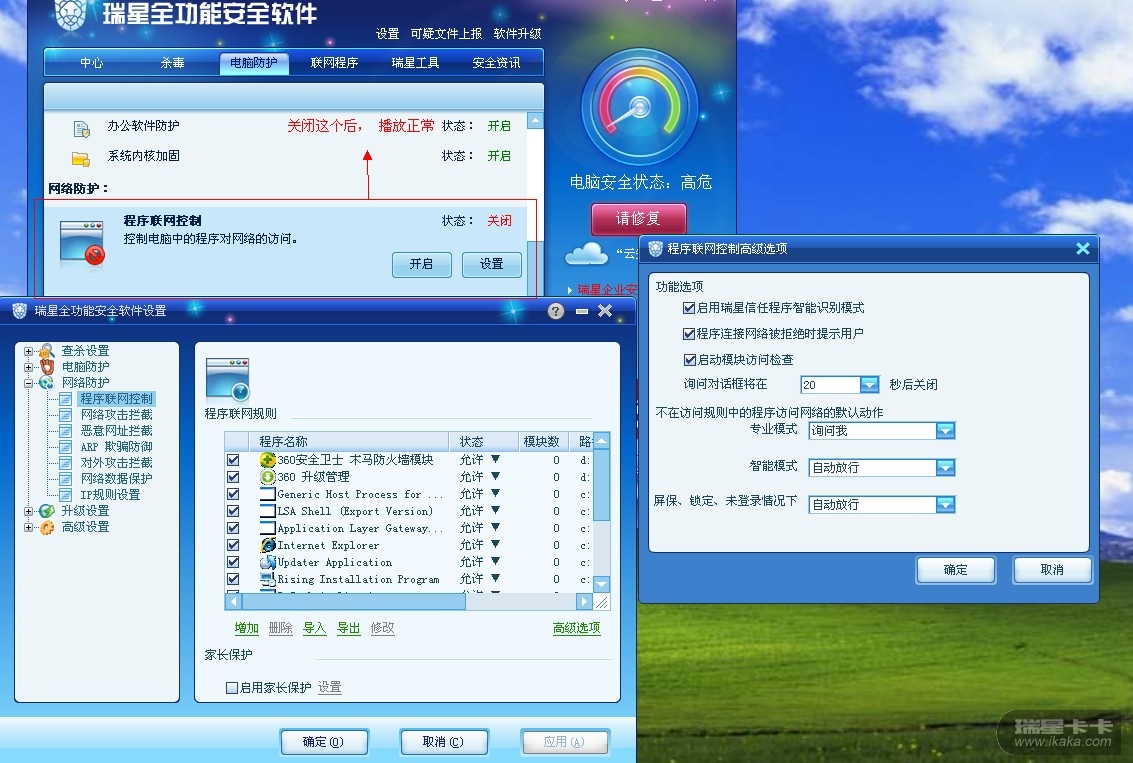Click the Internet Explorer program icon
Viewport: 1133px width, 763px height.
point(267,545)
